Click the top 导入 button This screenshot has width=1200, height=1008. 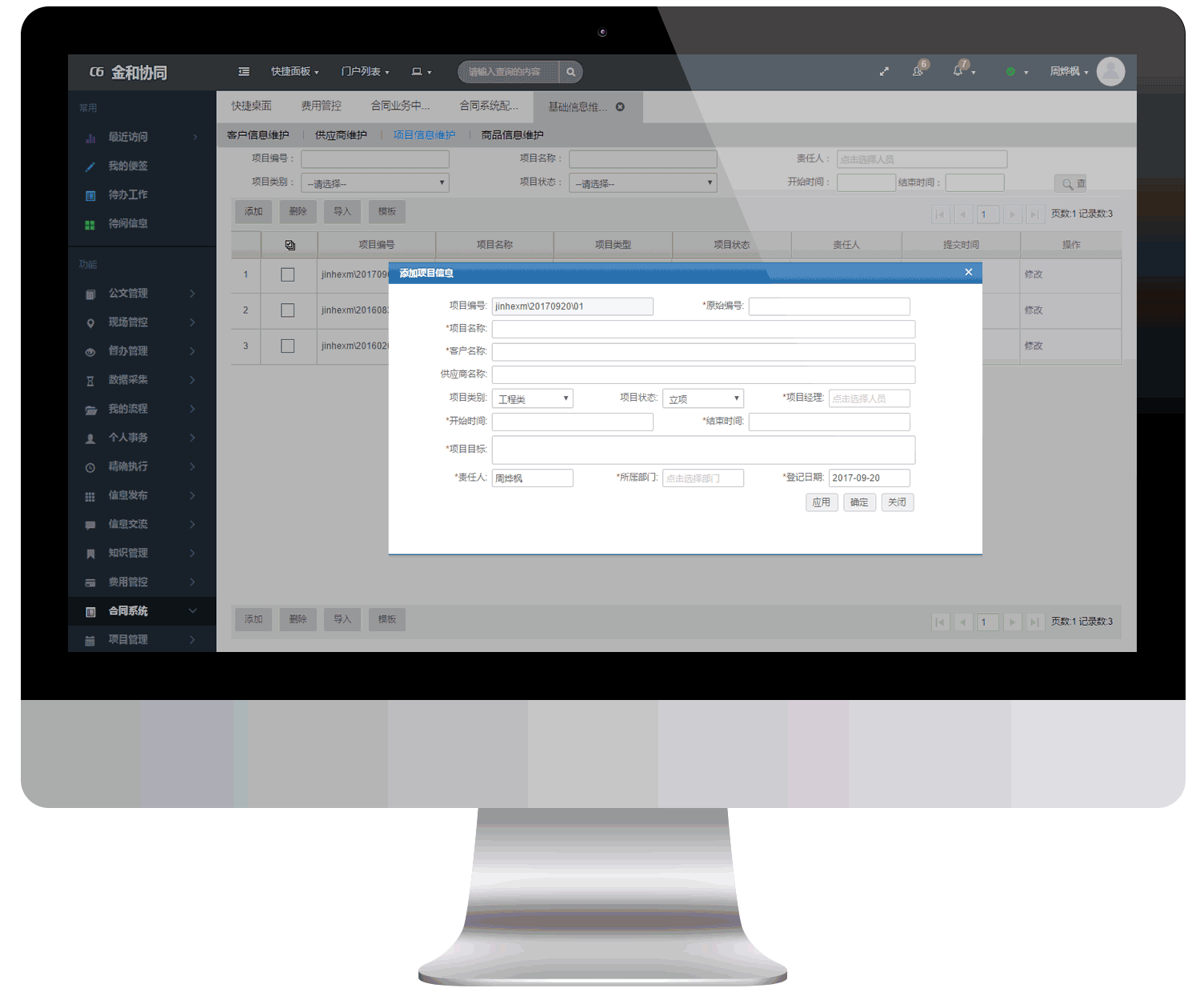click(x=342, y=212)
